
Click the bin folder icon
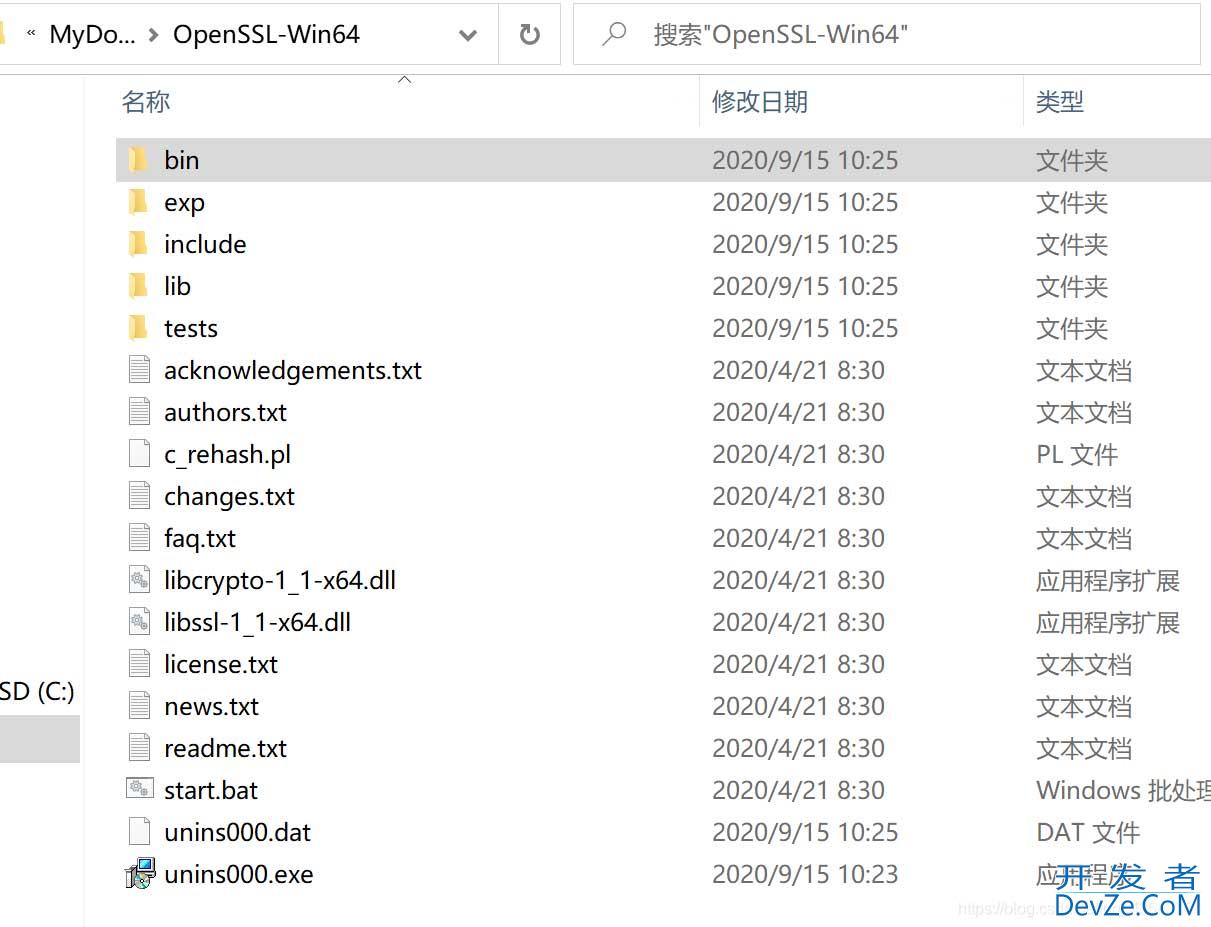[x=139, y=160]
